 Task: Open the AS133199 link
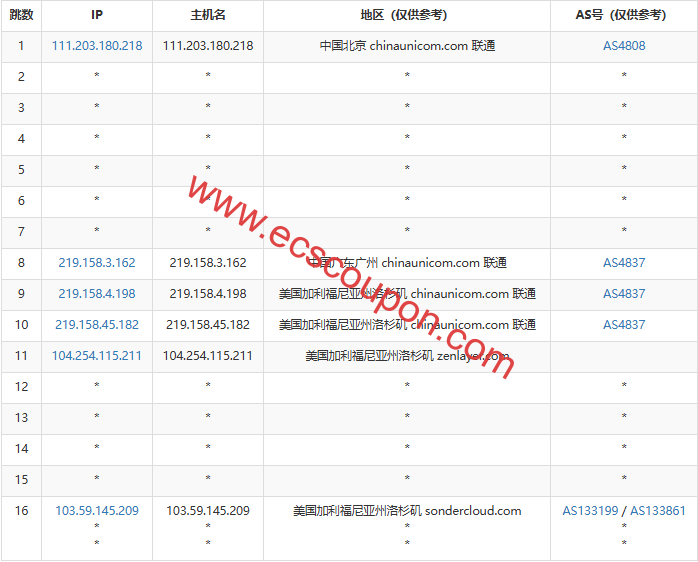[x=590, y=510]
